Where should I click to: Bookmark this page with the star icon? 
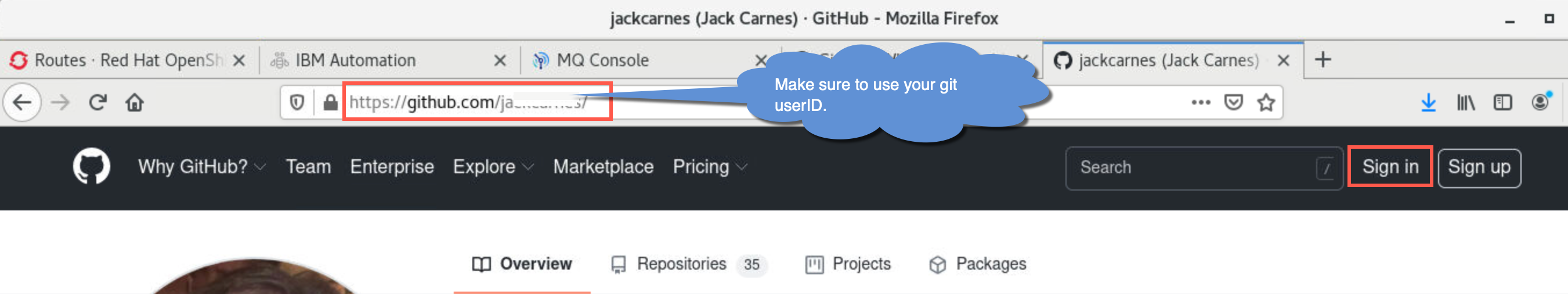pos(1266,102)
